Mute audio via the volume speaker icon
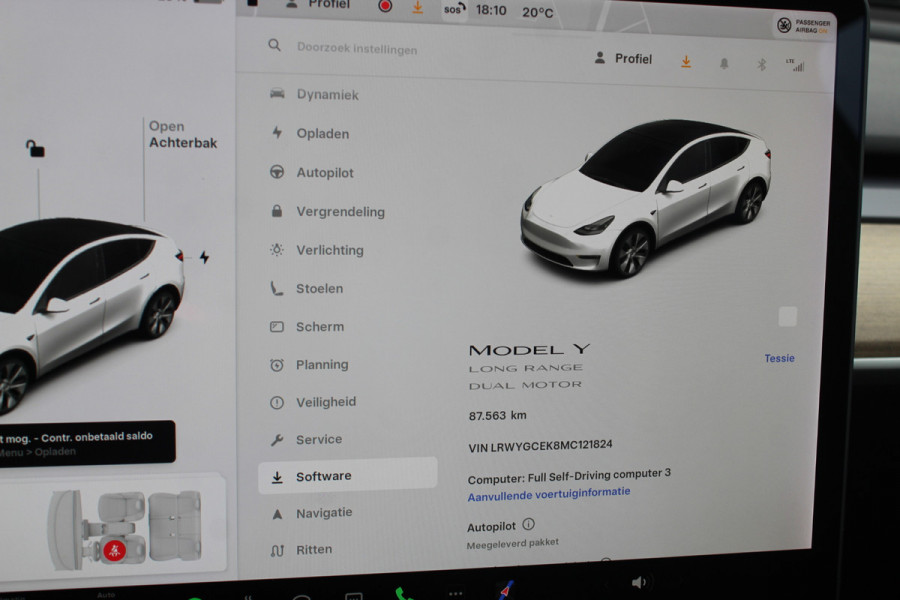 point(640,581)
